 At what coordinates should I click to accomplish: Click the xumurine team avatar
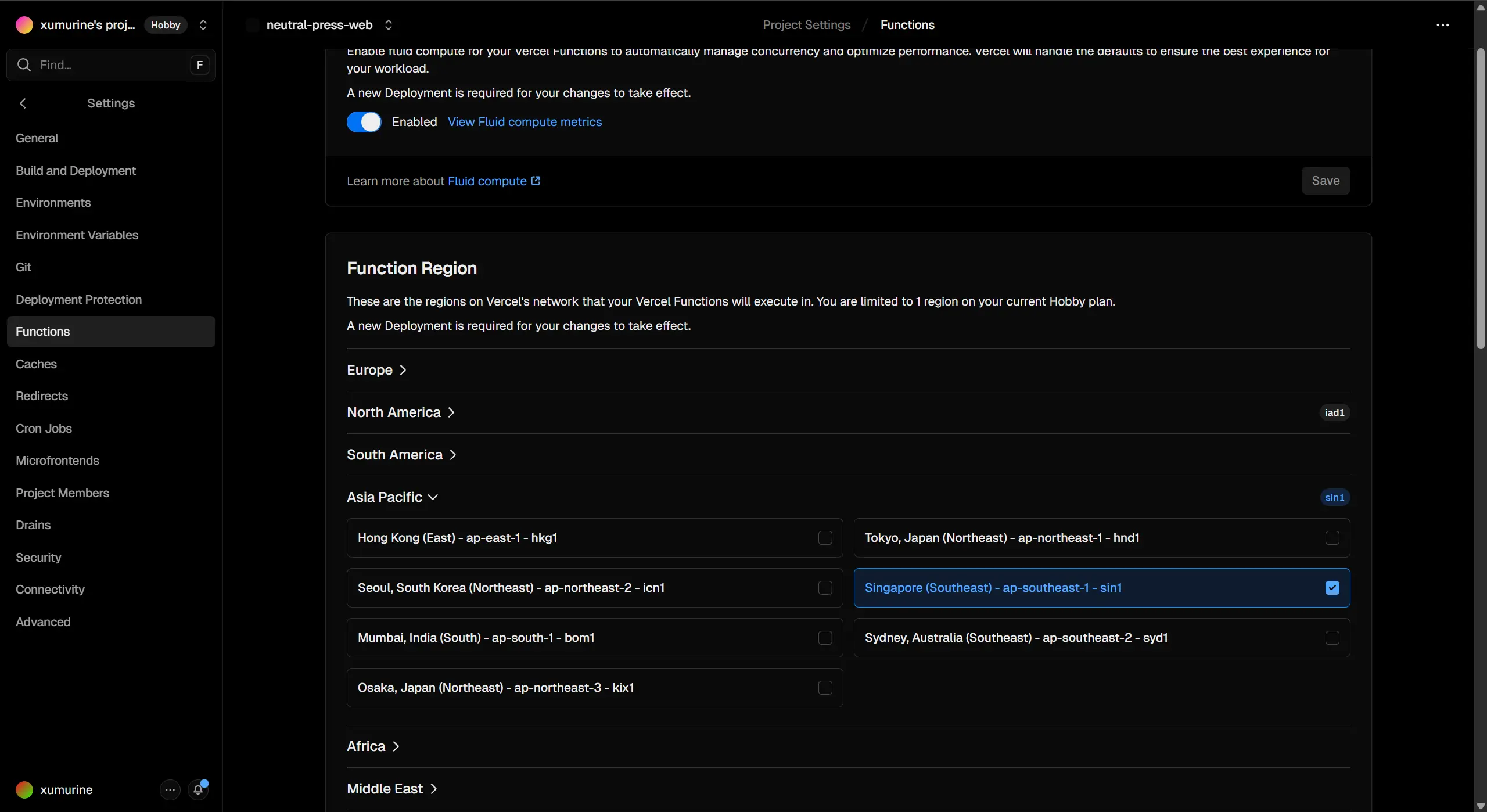[x=24, y=25]
